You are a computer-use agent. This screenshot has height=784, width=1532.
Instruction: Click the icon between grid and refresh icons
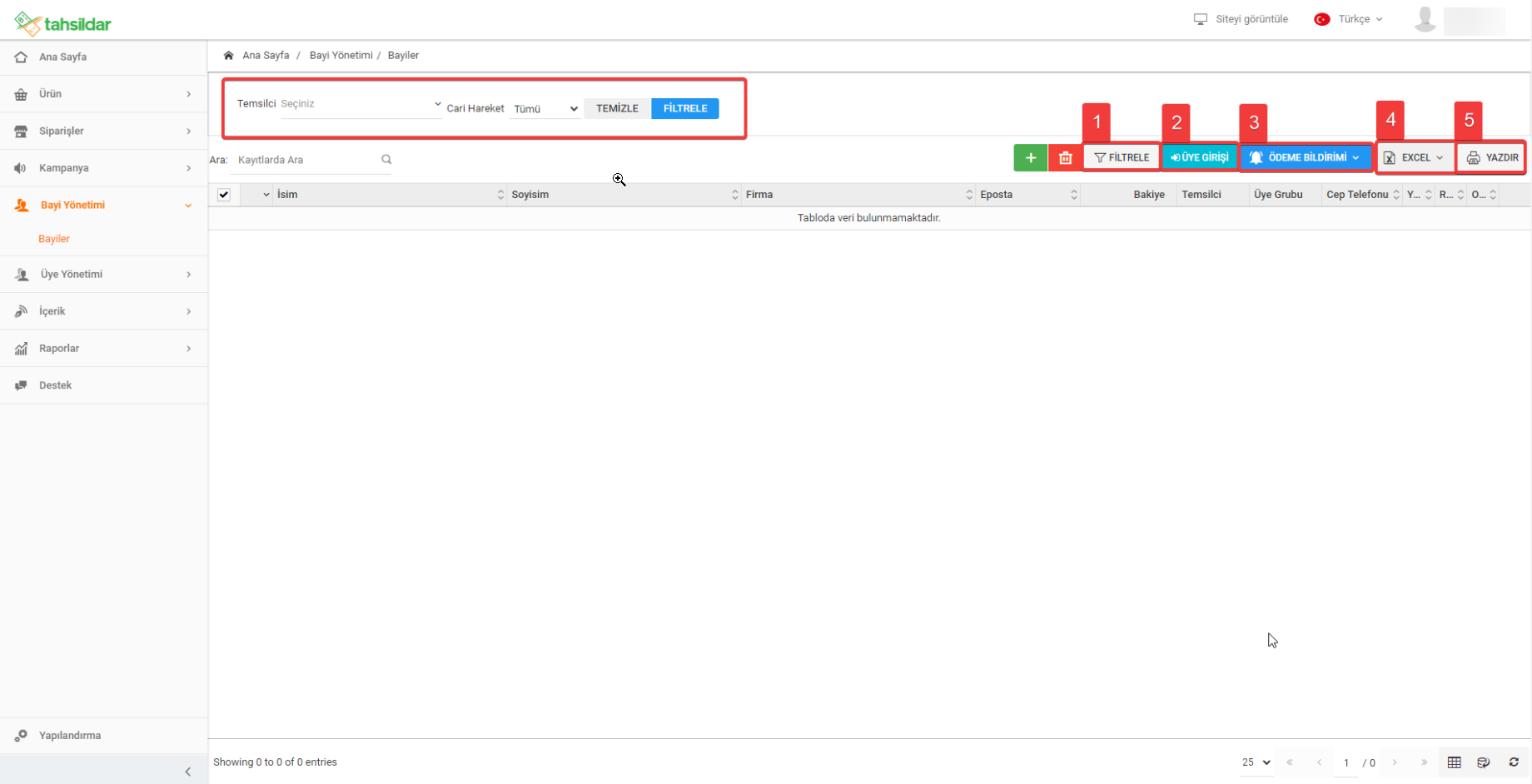(1484, 762)
